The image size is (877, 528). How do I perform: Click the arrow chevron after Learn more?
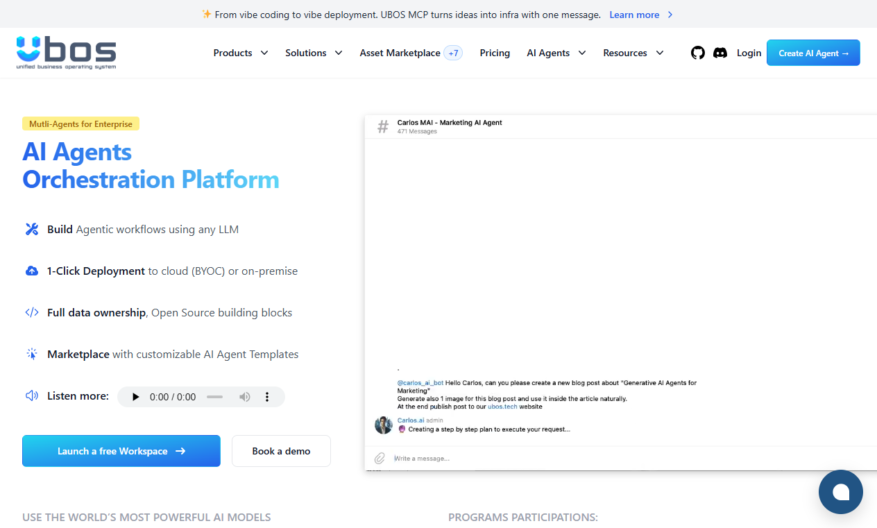point(670,15)
